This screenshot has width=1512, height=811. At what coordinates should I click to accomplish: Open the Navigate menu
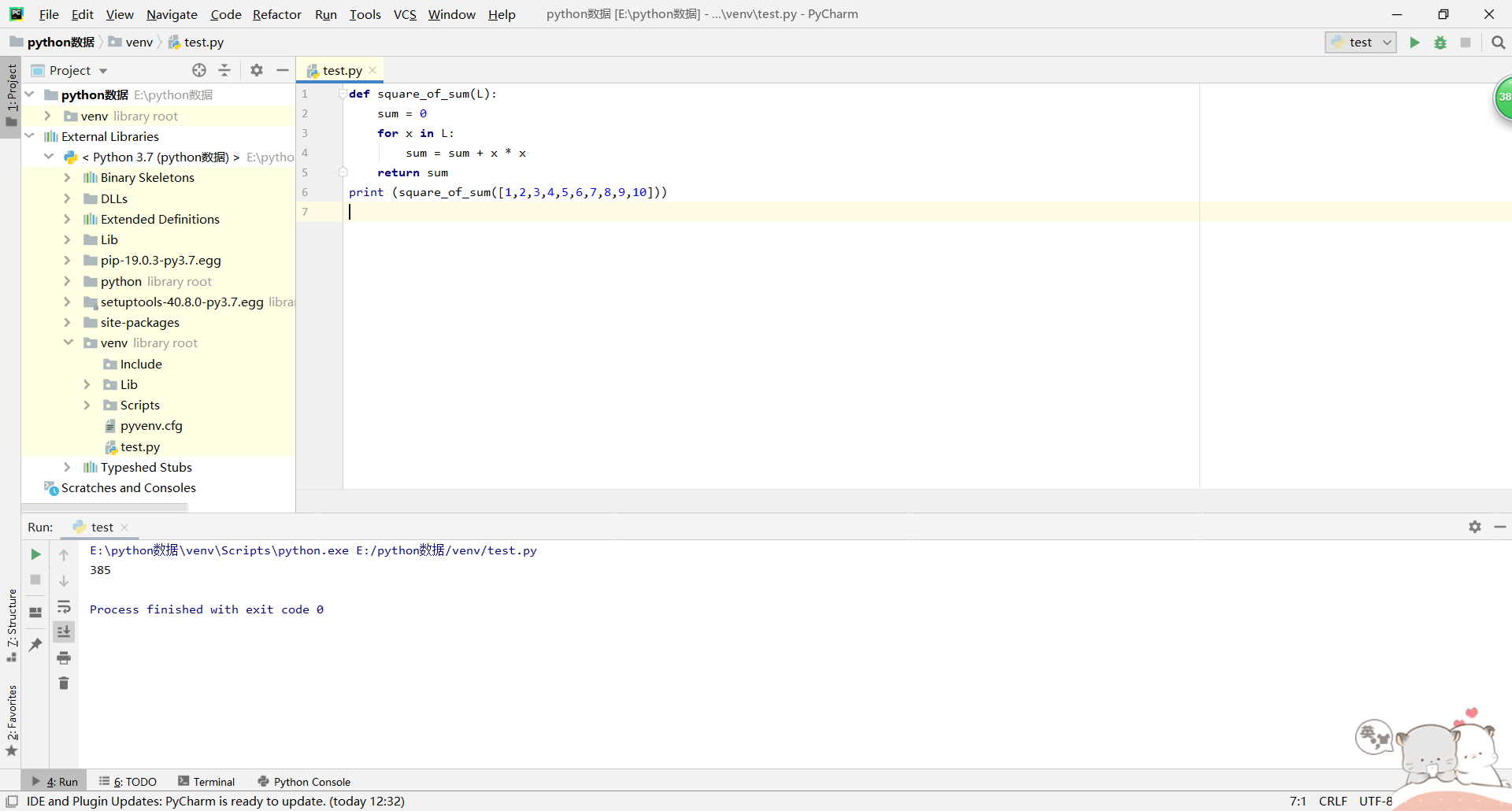pos(172,14)
